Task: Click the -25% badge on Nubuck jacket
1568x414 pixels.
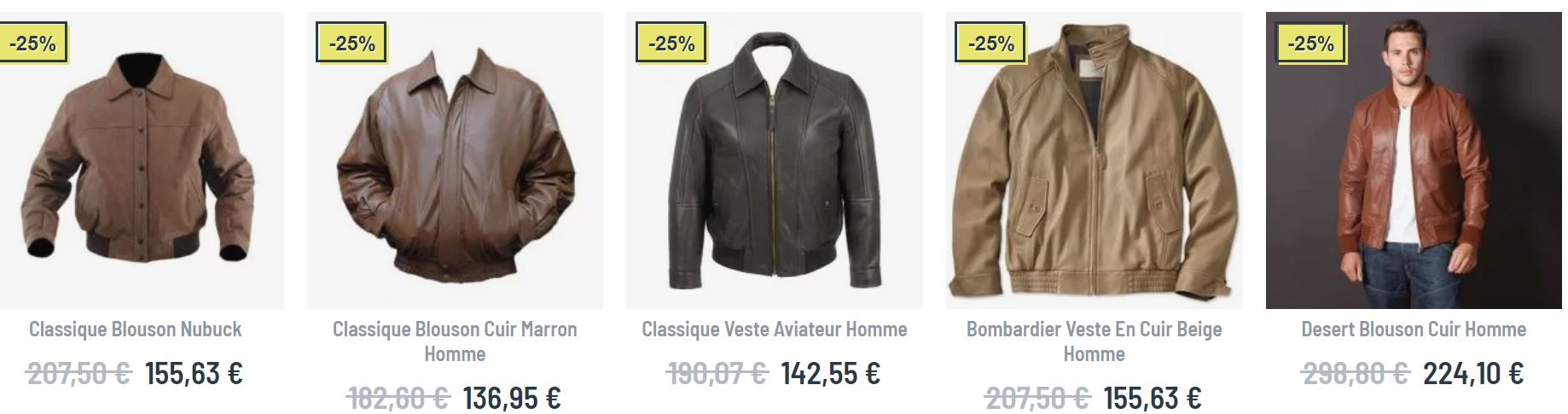Action: [x=32, y=43]
